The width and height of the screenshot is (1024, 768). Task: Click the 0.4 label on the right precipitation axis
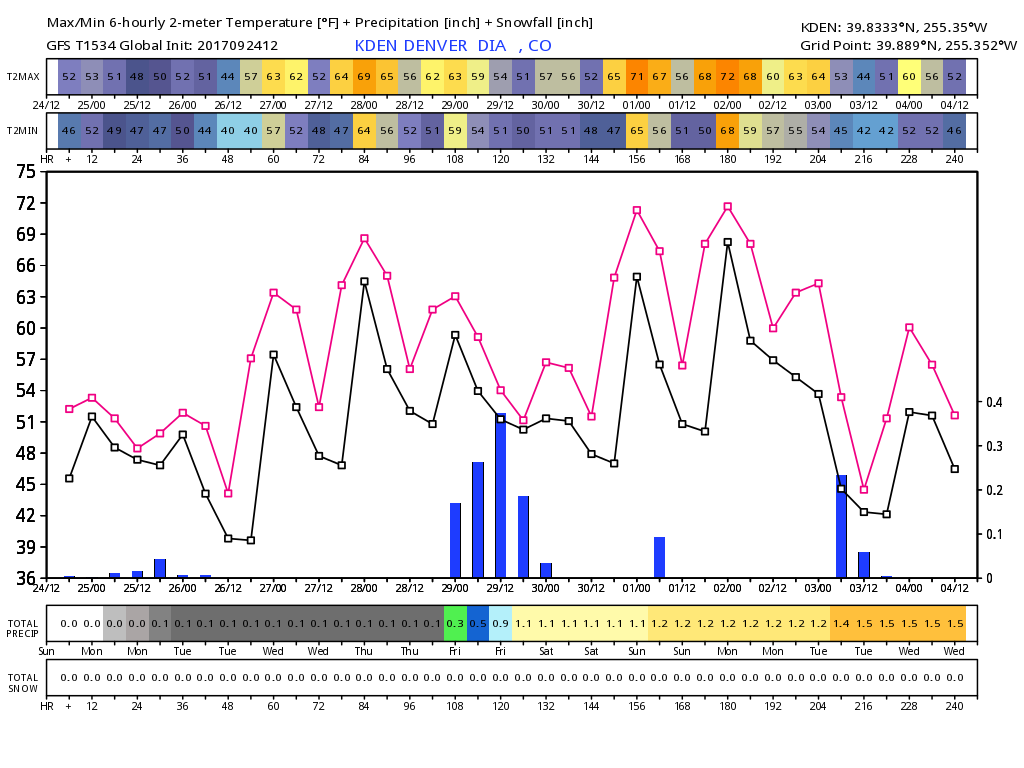pos(994,402)
